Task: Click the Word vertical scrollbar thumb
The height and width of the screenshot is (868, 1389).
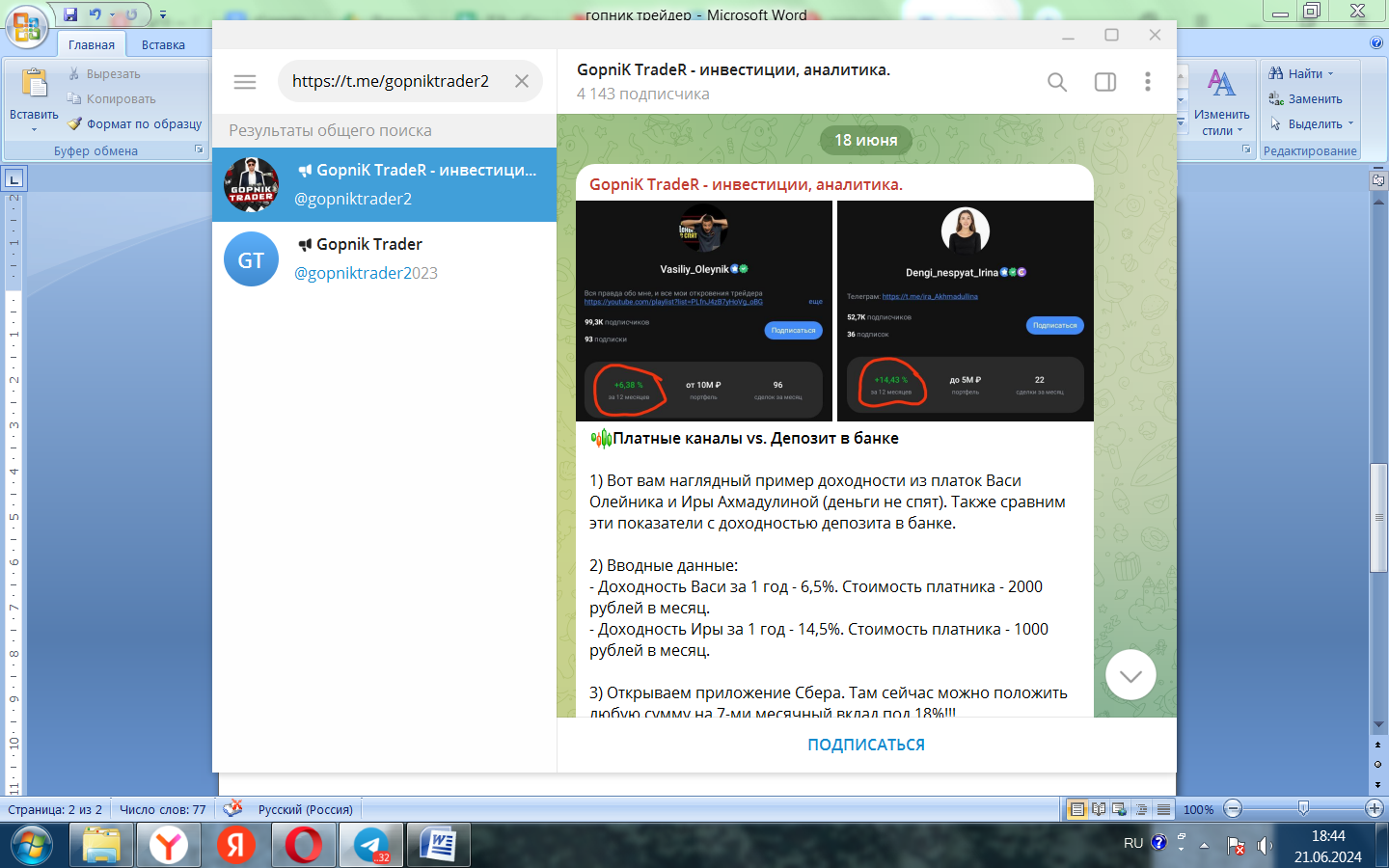Action: tap(1378, 518)
